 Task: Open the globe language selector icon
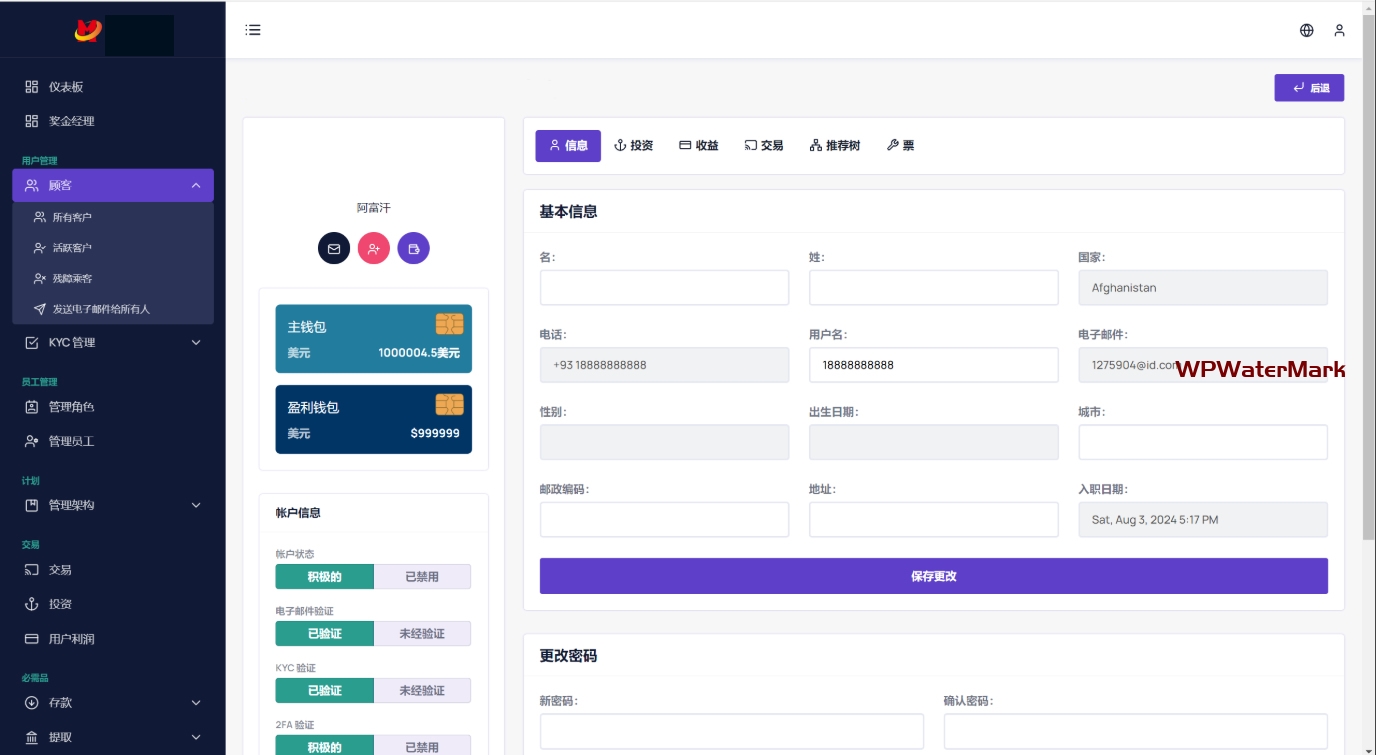coord(1306,30)
